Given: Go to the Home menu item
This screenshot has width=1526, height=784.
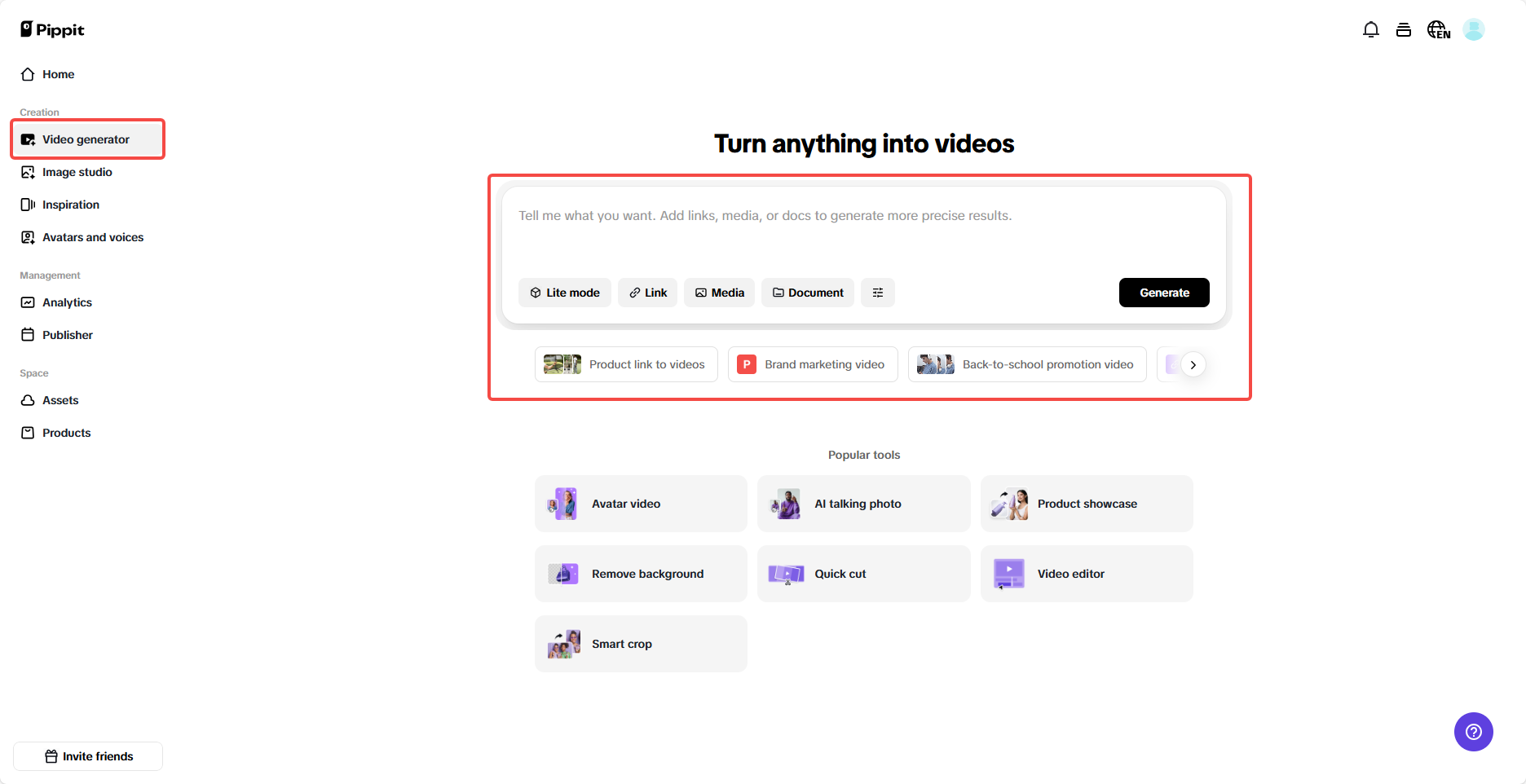Looking at the screenshot, I should point(58,74).
